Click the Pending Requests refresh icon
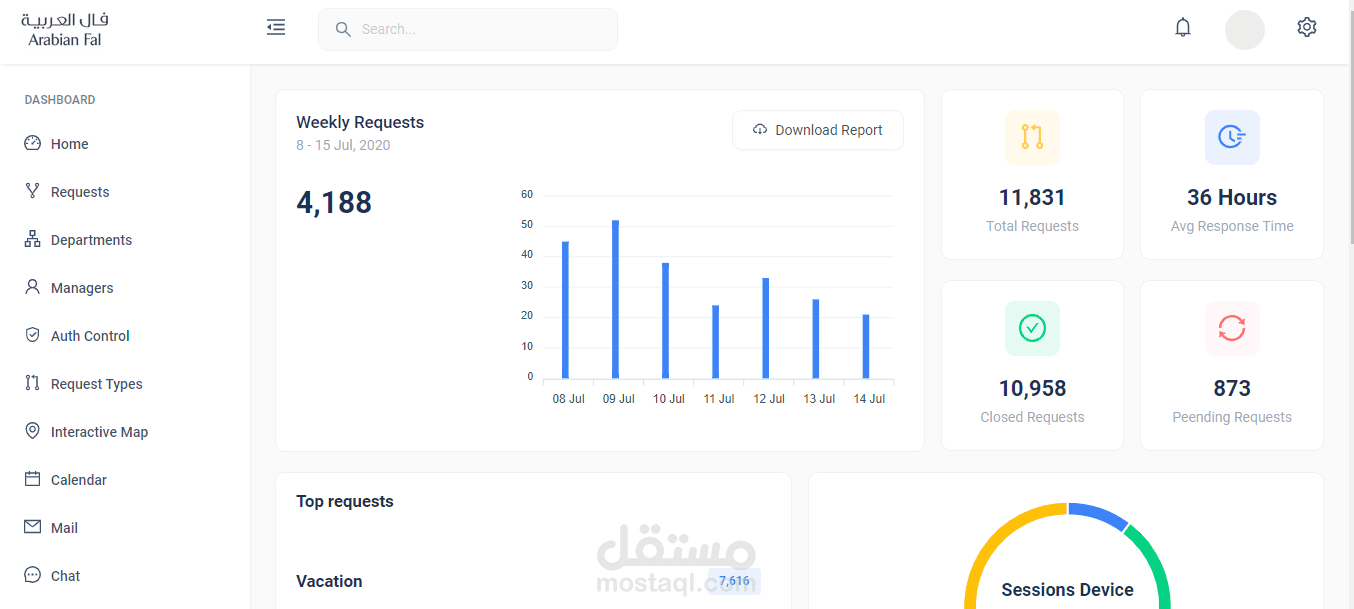The width and height of the screenshot is (1354, 609). pos(1232,328)
